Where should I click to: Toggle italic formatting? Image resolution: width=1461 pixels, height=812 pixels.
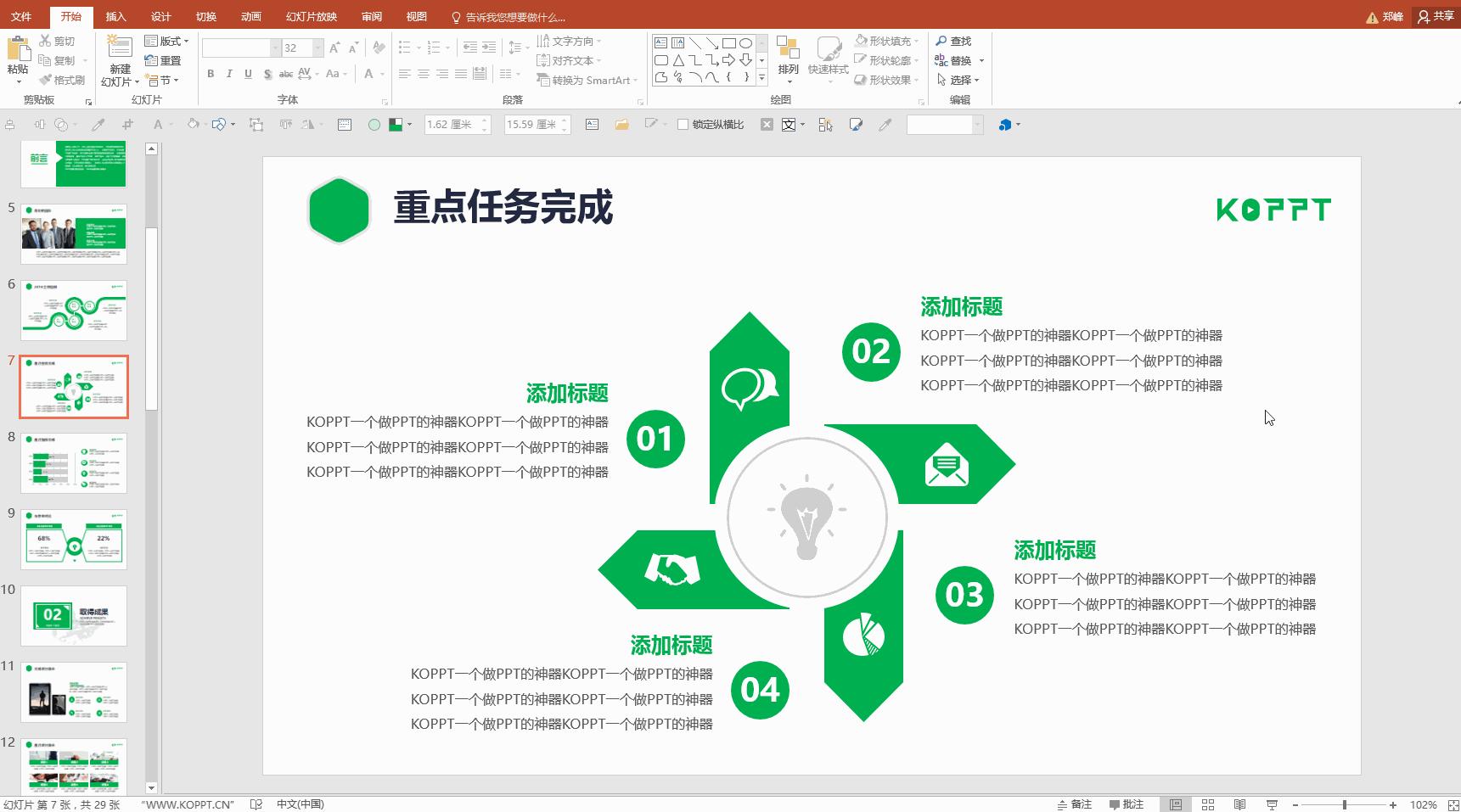tap(229, 74)
